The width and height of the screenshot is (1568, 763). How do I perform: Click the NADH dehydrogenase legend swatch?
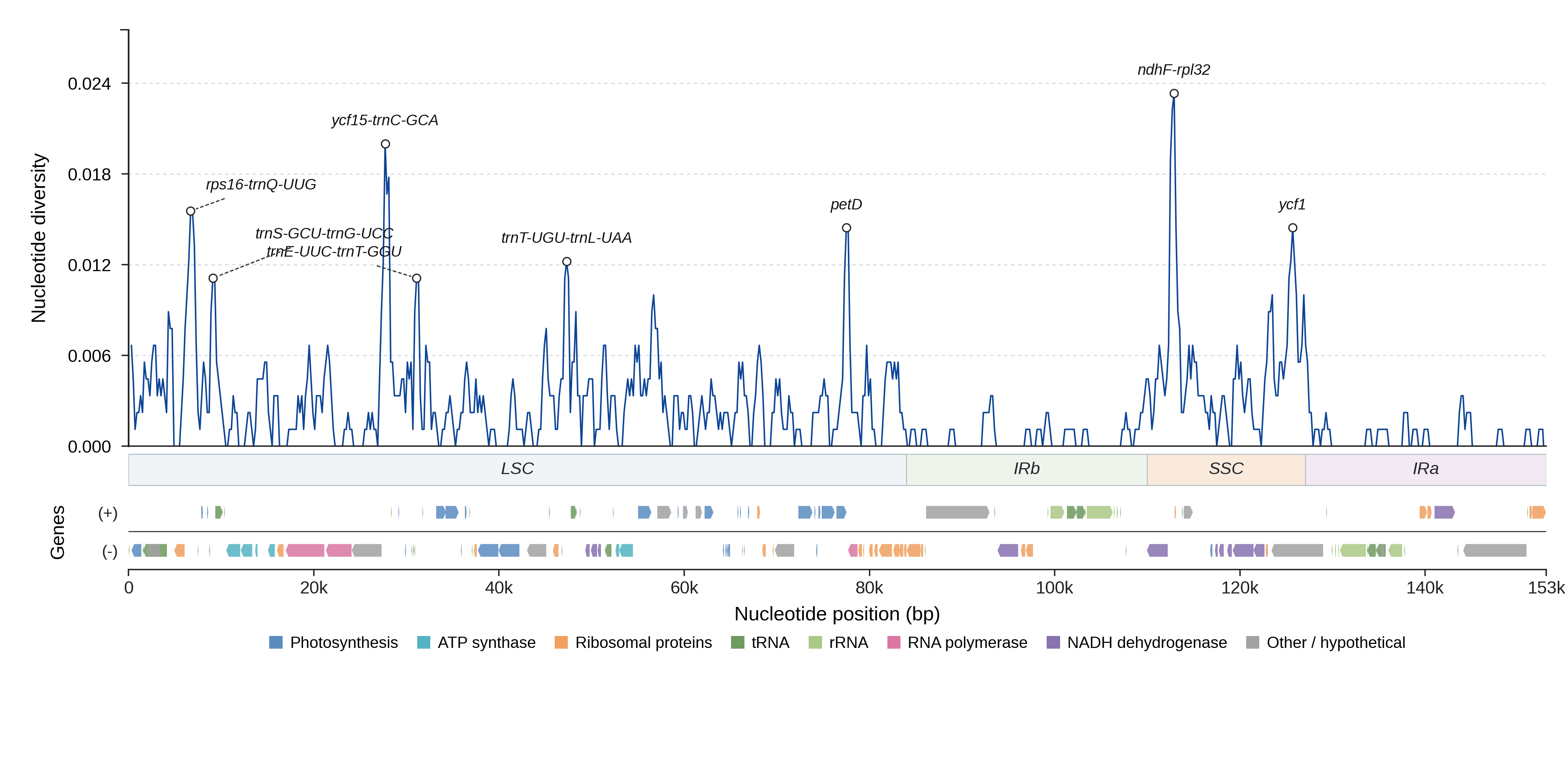[1053, 642]
